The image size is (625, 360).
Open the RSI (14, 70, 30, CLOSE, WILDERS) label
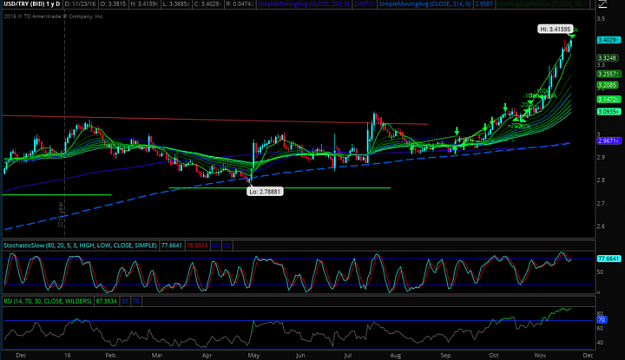tap(47, 301)
